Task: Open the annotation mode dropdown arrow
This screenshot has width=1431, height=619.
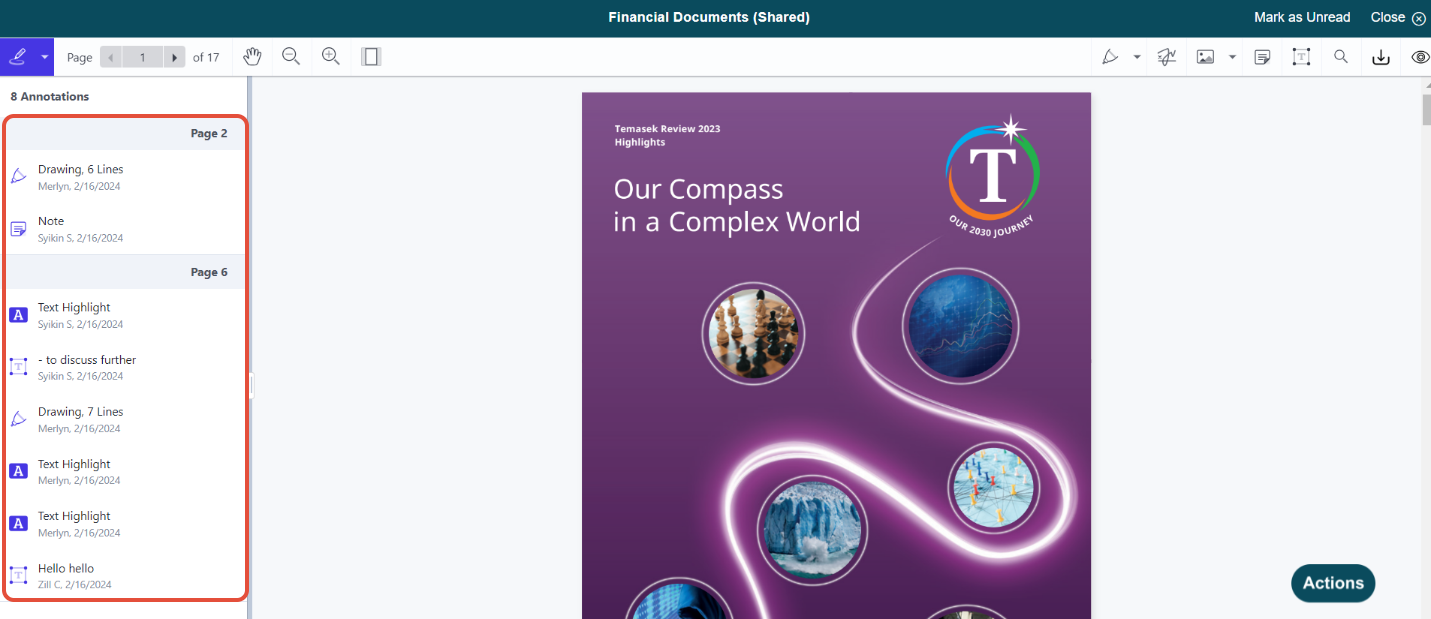Action: point(44,57)
